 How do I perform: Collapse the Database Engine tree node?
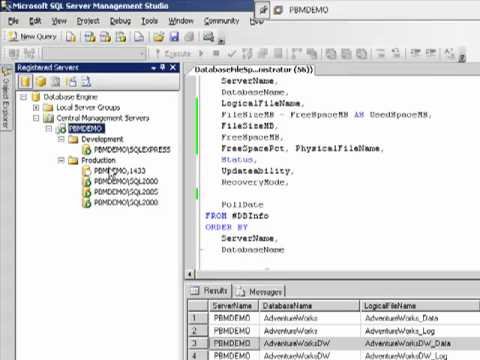pos(23,97)
